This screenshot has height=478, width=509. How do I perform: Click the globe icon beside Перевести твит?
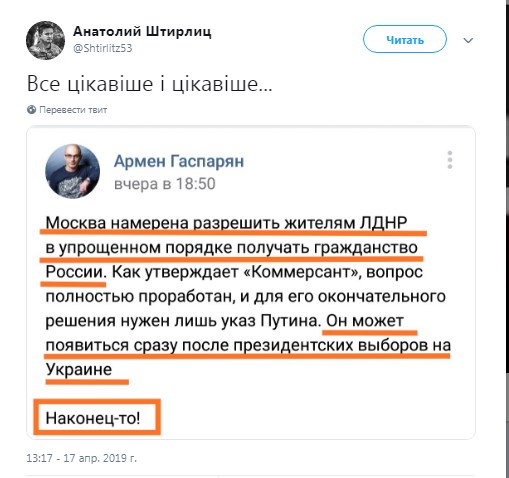[32, 109]
